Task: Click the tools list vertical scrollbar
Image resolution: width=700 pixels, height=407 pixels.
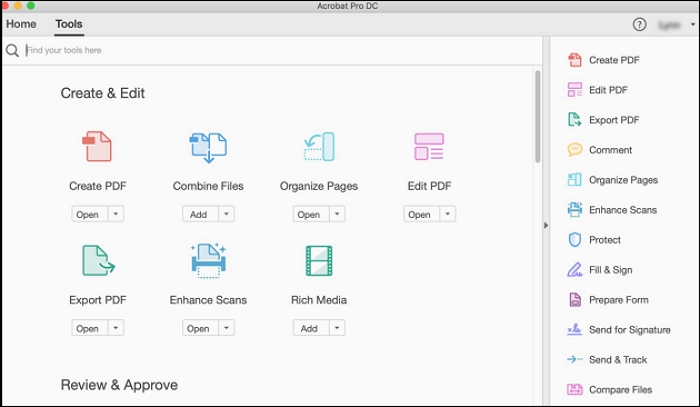Action: pos(538,116)
